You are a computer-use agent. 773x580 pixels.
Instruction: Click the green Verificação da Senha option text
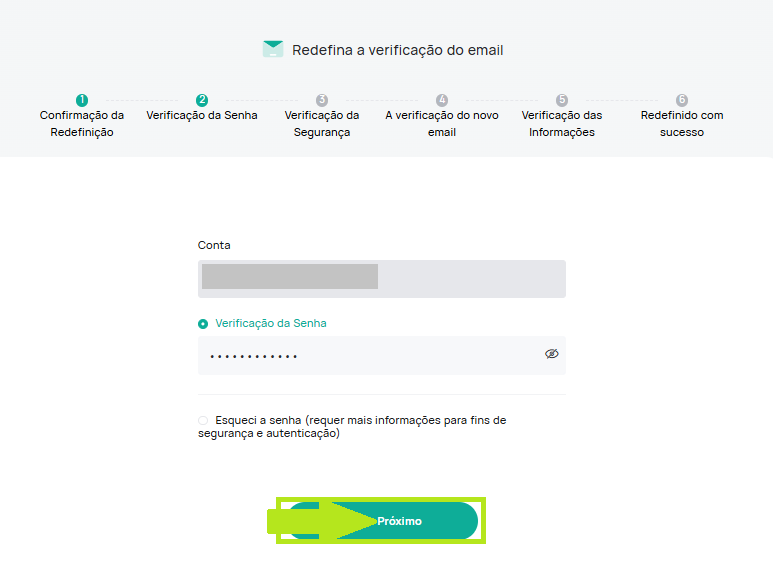271,323
